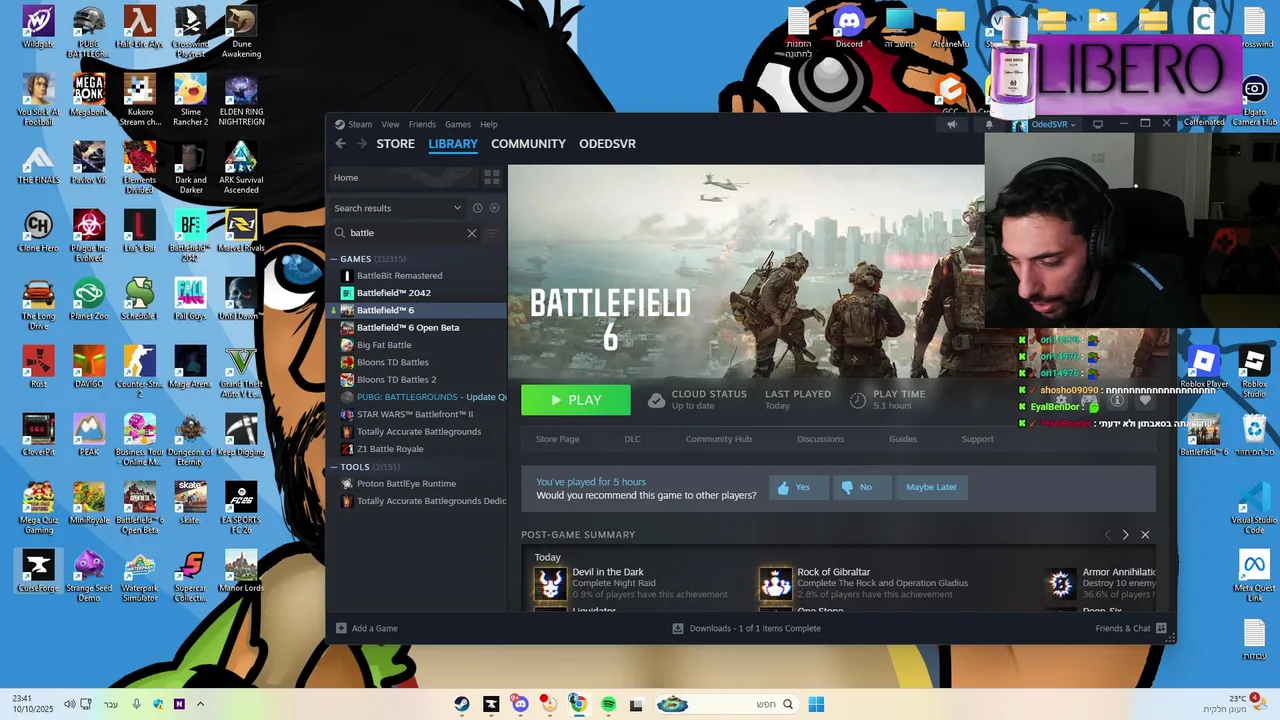This screenshot has height=720, width=1280.
Task: Open Spotify from the taskbar
Action: [x=608, y=704]
